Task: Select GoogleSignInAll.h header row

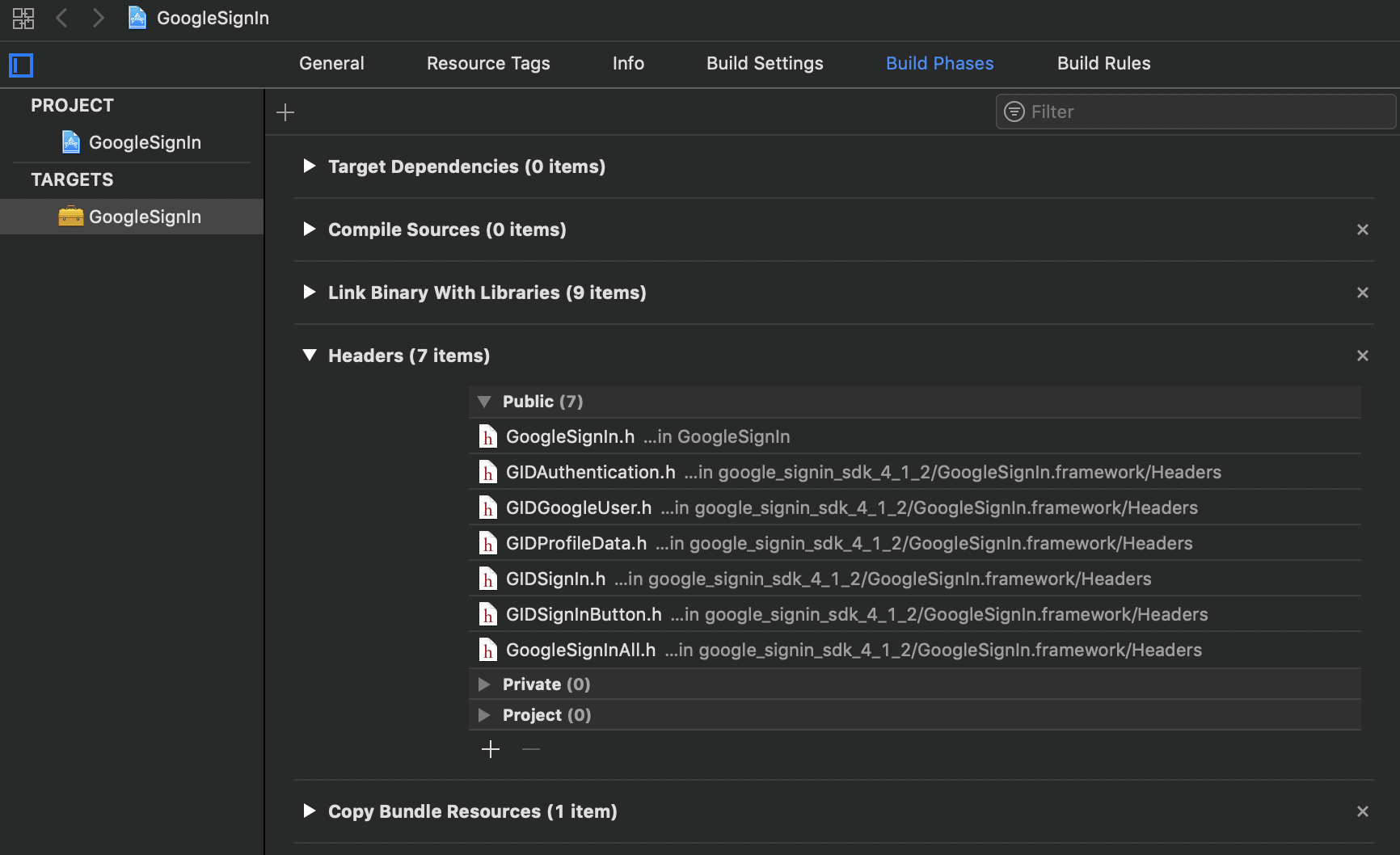Action: (x=915, y=650)
